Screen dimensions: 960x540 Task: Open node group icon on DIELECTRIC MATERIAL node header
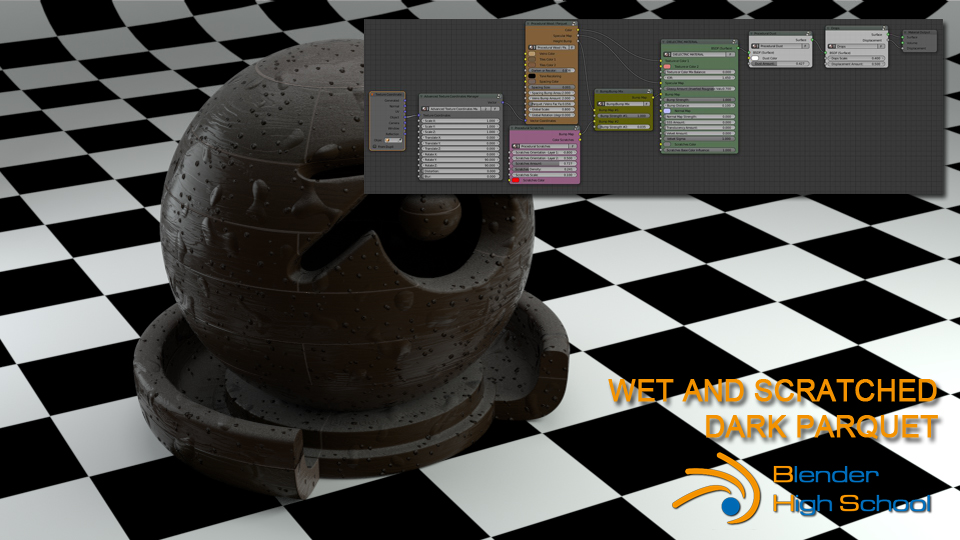coord(734,42)
